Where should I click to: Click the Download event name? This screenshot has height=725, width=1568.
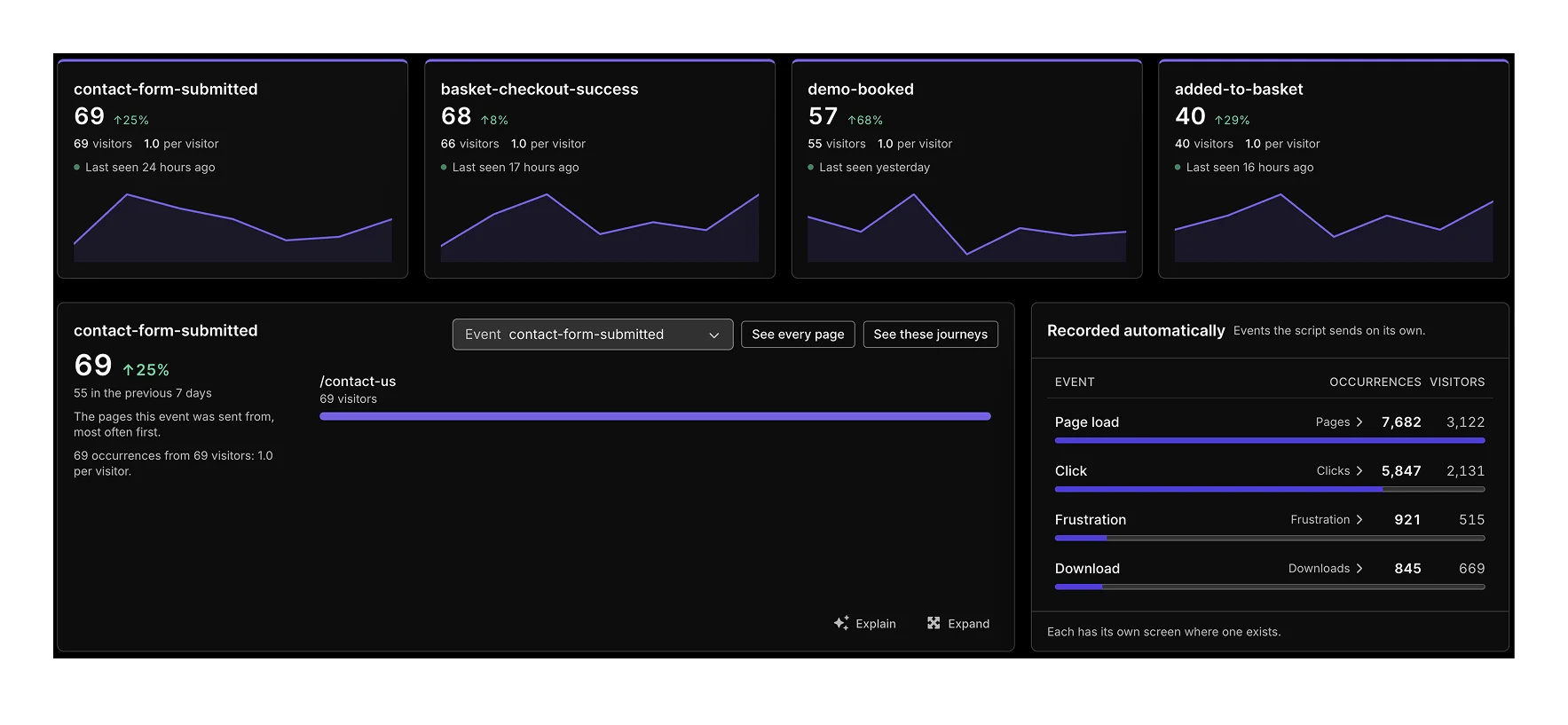tap(1087, 569)
